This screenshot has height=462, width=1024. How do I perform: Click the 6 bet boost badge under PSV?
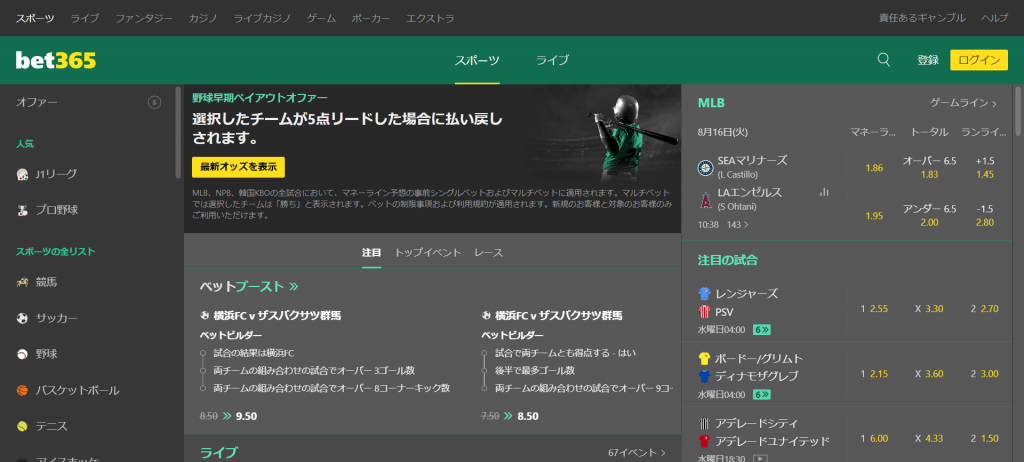[761, 329]
